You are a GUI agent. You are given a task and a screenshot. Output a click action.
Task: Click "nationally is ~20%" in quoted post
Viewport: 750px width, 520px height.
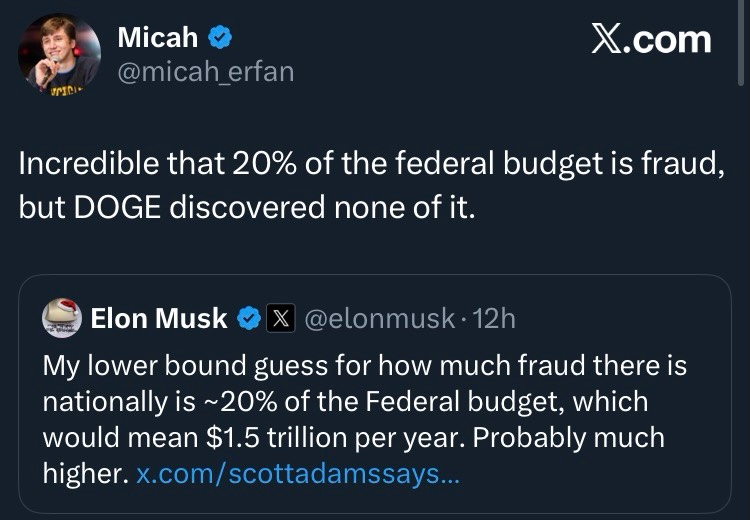click(149, 402)
